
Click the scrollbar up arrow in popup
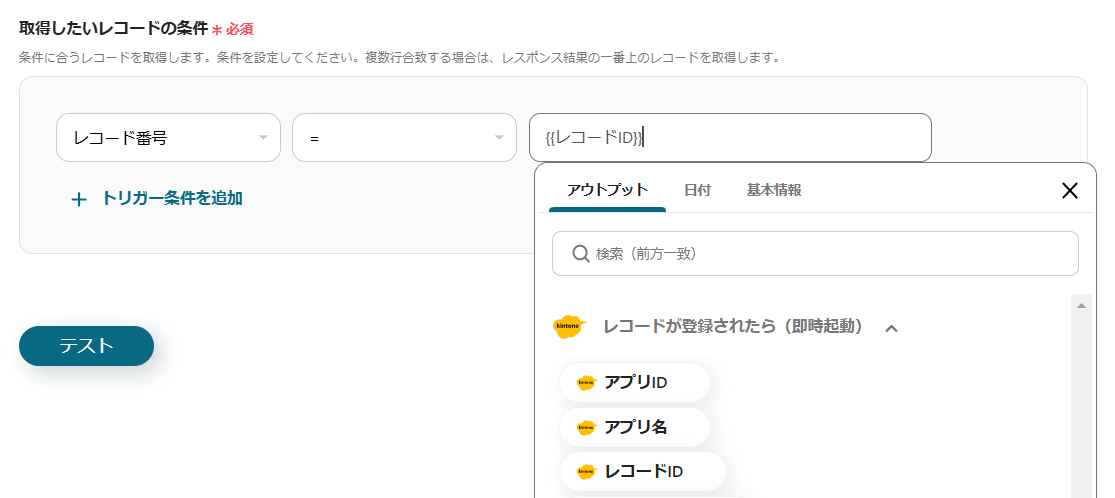point(1080,305)
